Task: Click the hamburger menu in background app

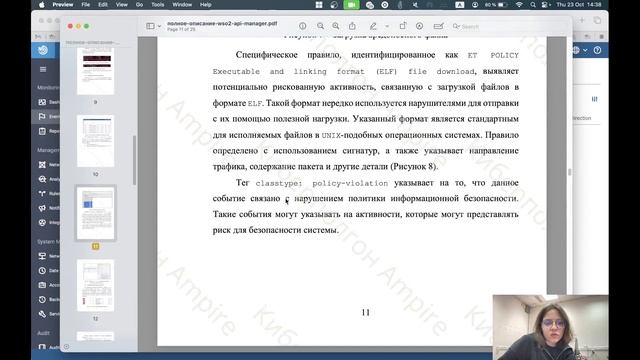Action: coord(43,69)
